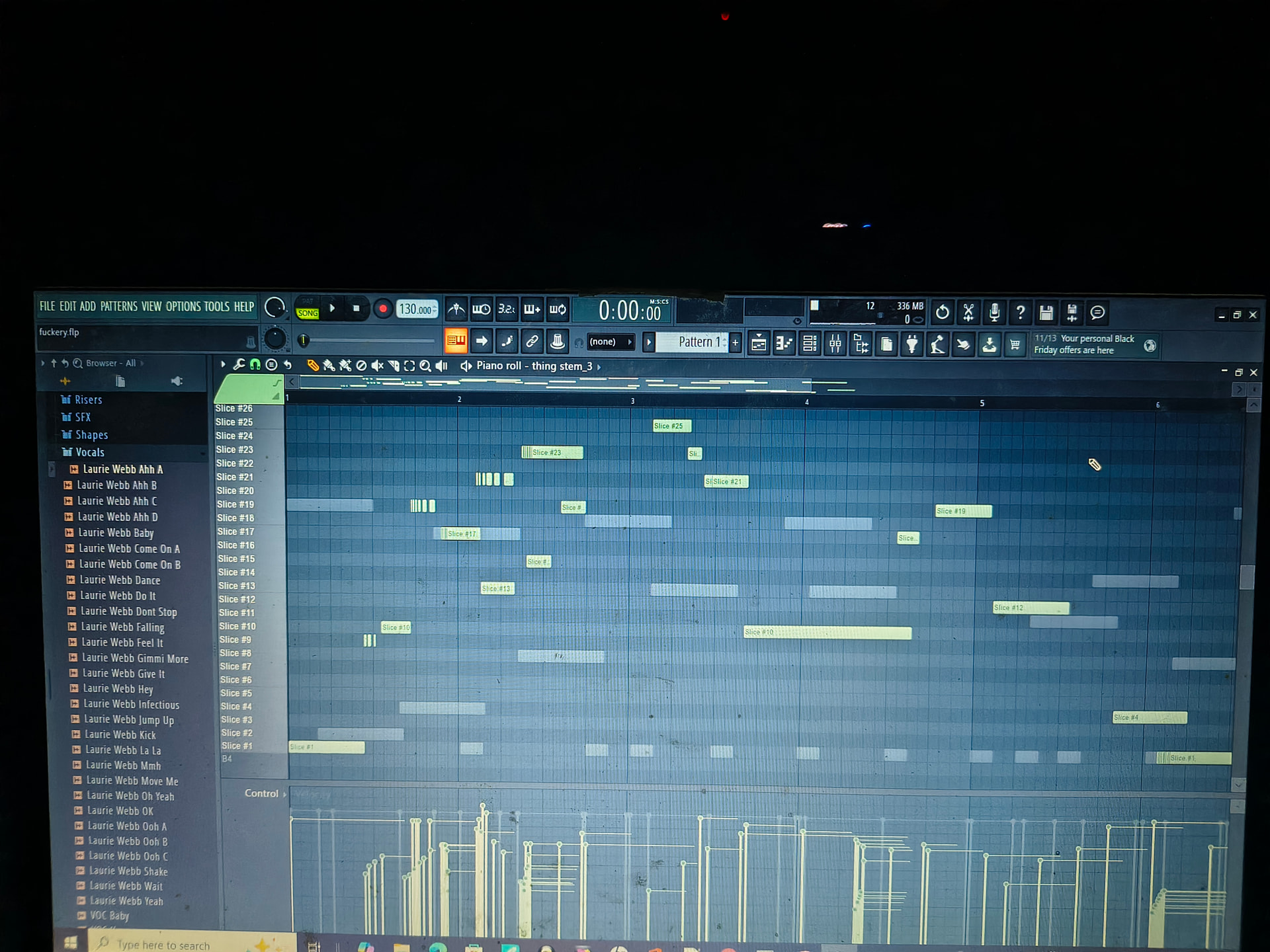
Task: Open the PATTERNS menu
Action: [x=118, y=307]
